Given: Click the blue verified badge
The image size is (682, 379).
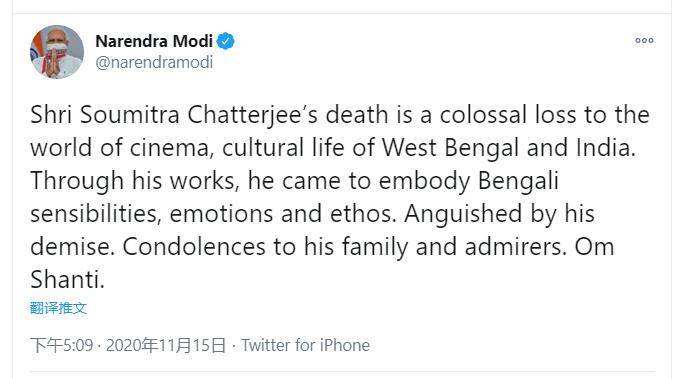Looking at the screenshot, I should point(226,41).
